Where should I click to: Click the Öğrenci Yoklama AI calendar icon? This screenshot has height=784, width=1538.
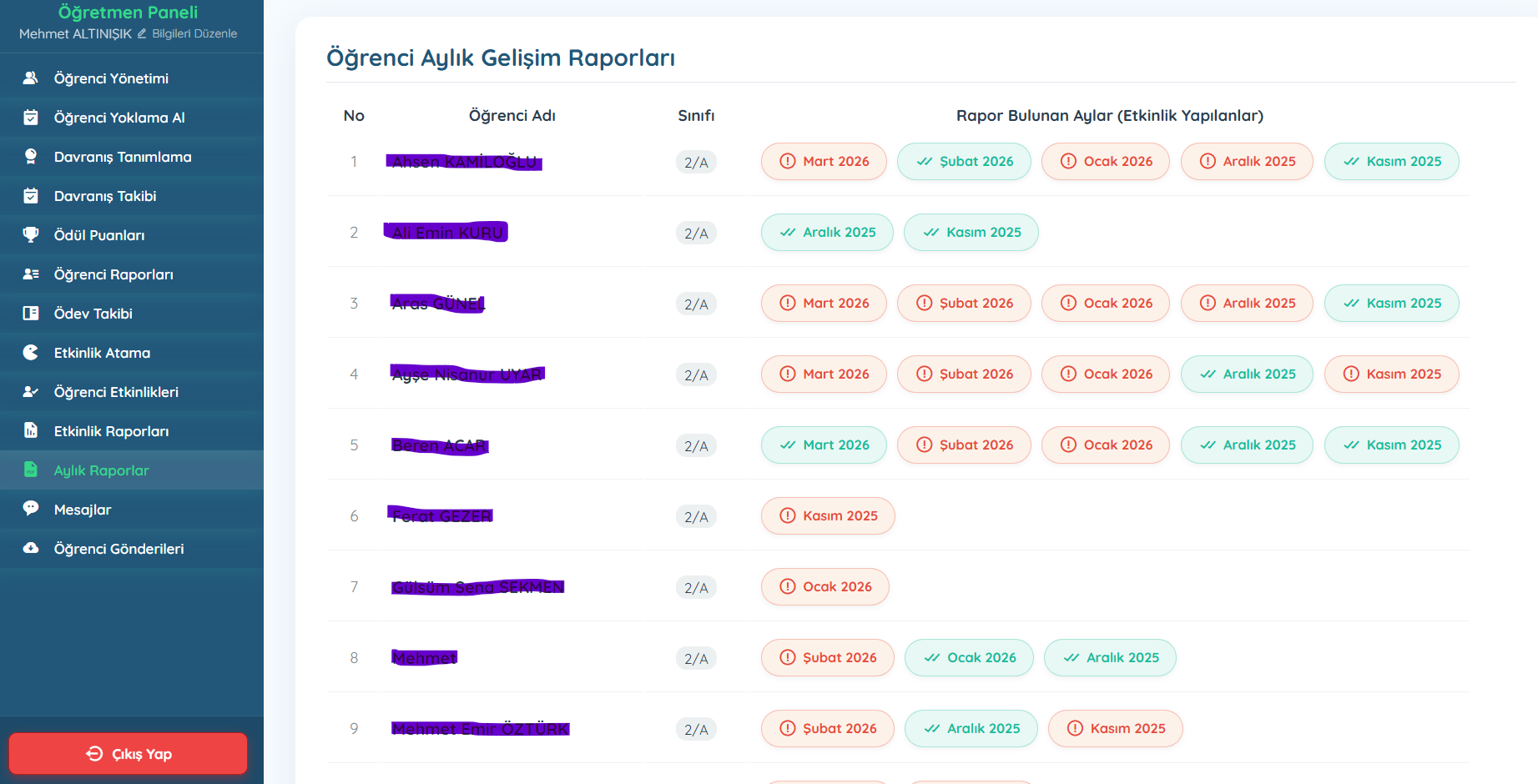point(31,118)
